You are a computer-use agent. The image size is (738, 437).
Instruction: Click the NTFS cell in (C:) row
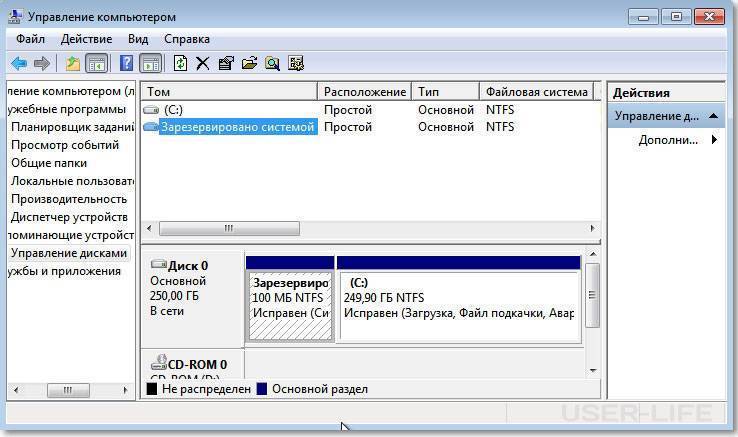[500, 110]
